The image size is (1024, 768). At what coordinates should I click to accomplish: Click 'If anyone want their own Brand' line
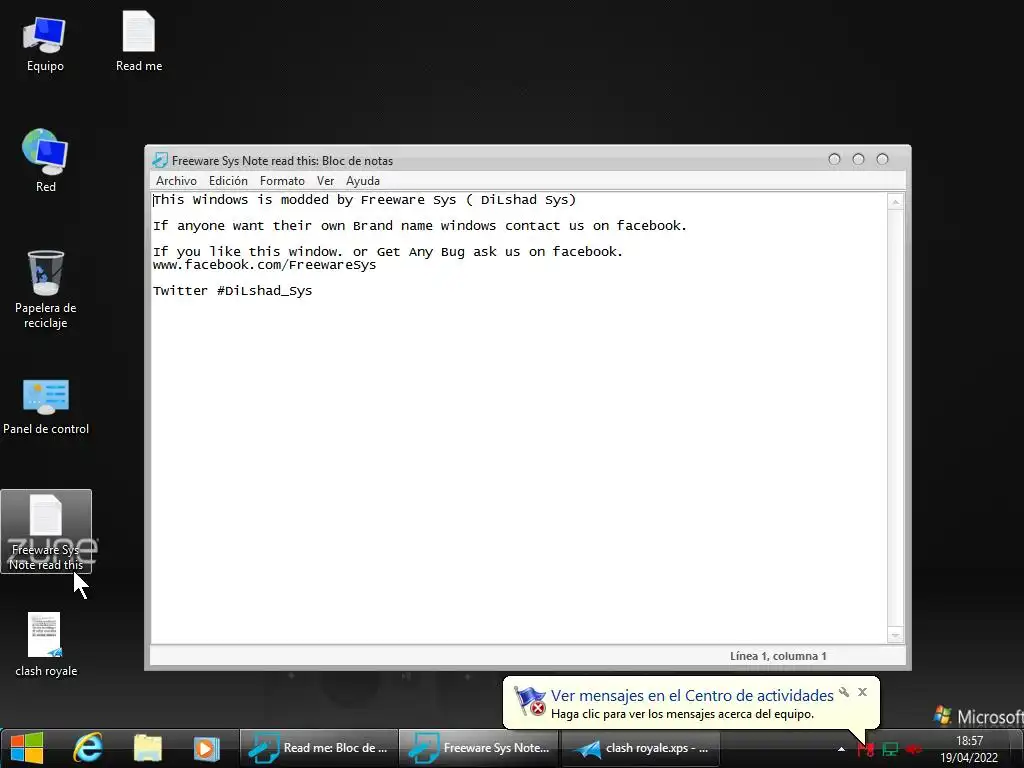[x=420, y=226]
